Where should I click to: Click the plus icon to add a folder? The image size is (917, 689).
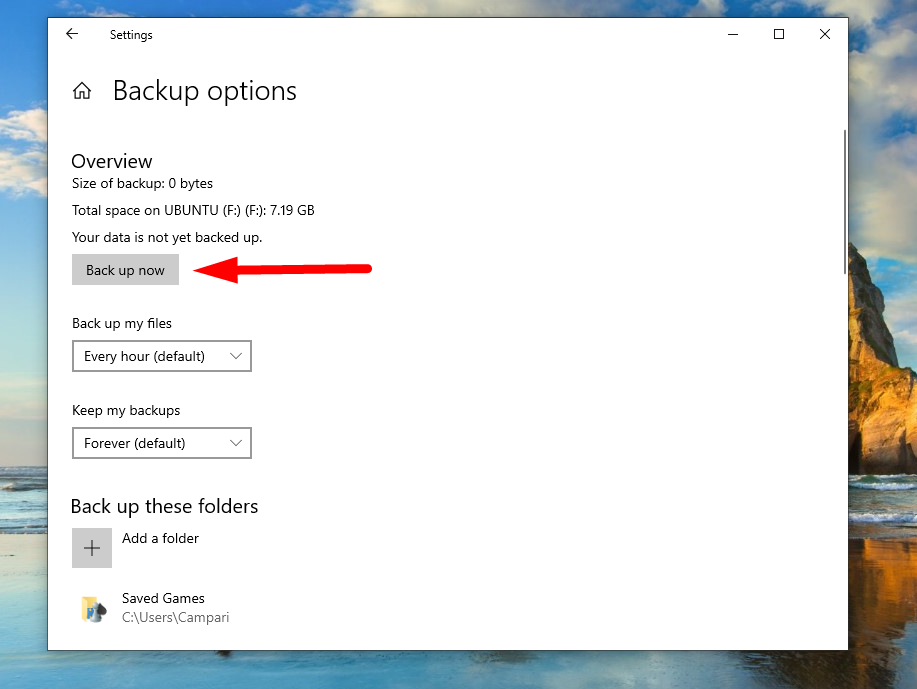pos(92,548)
